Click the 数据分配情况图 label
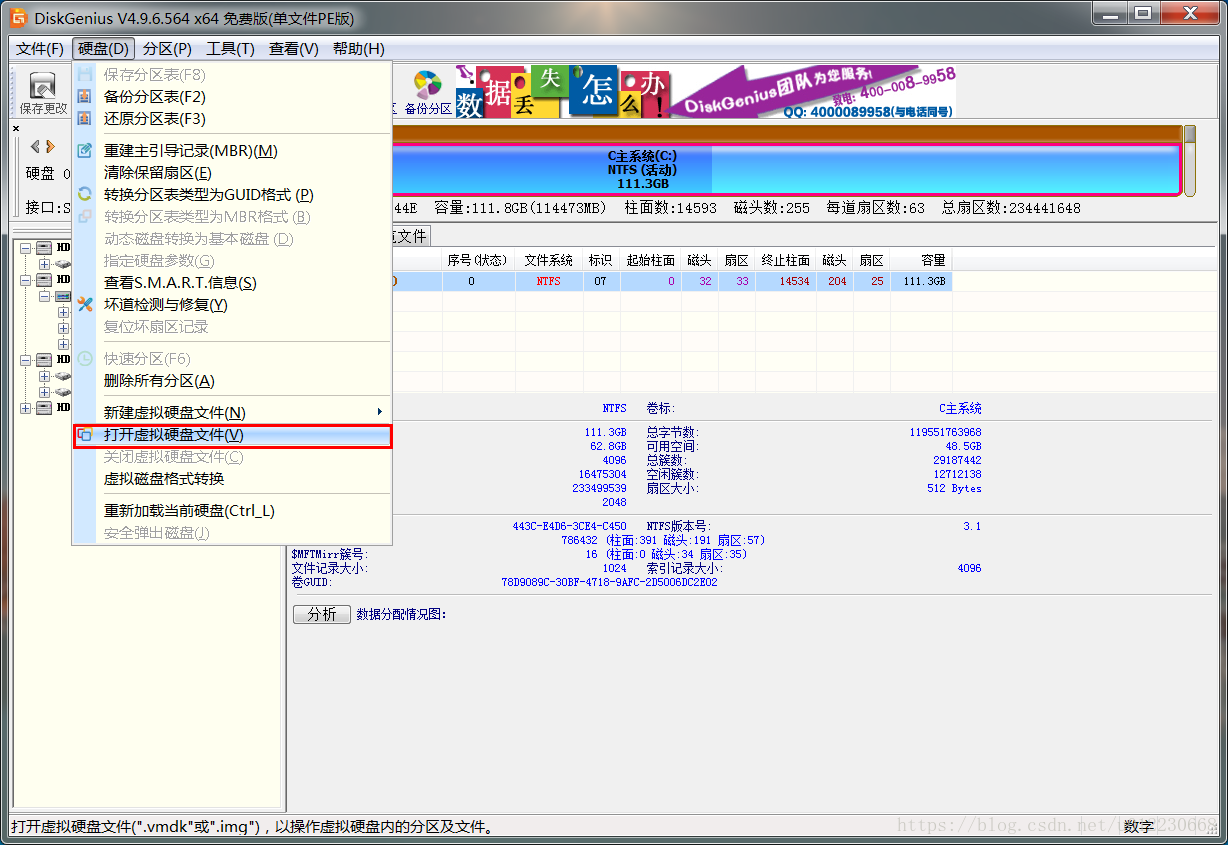The height and width of the screenshot is (845, 1228). click(x=401, y=614)
